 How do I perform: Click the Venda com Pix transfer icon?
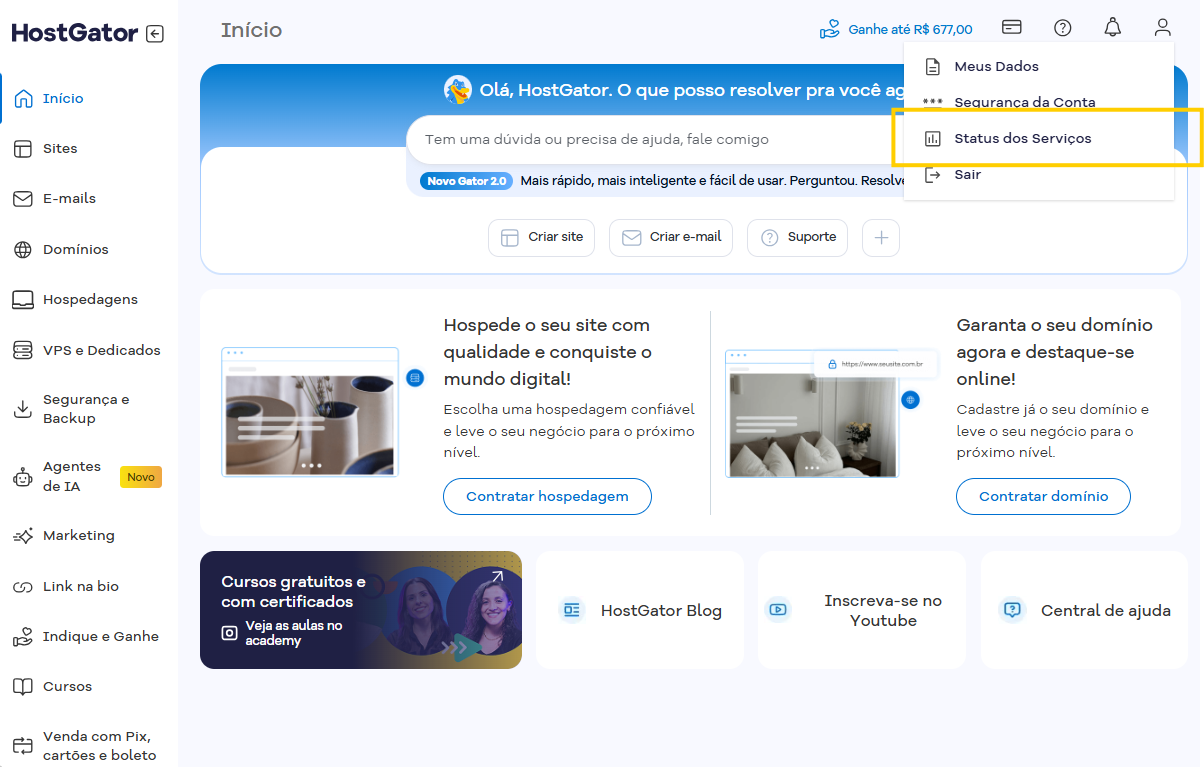tap(23, 746)
